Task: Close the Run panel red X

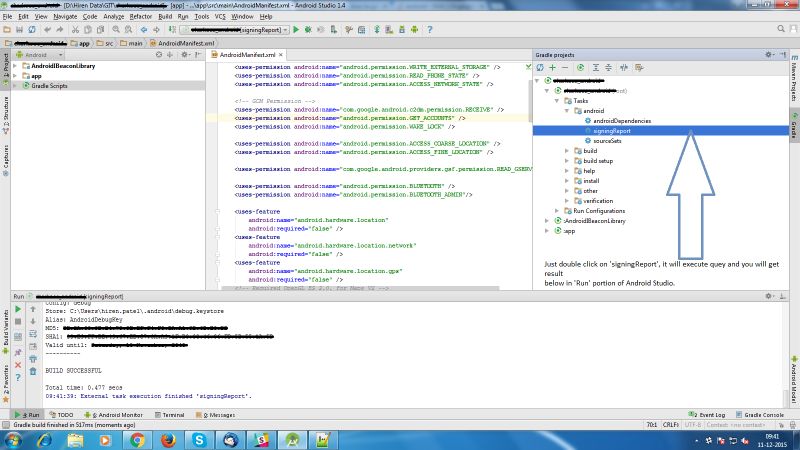Action: (x=18, y=365)
